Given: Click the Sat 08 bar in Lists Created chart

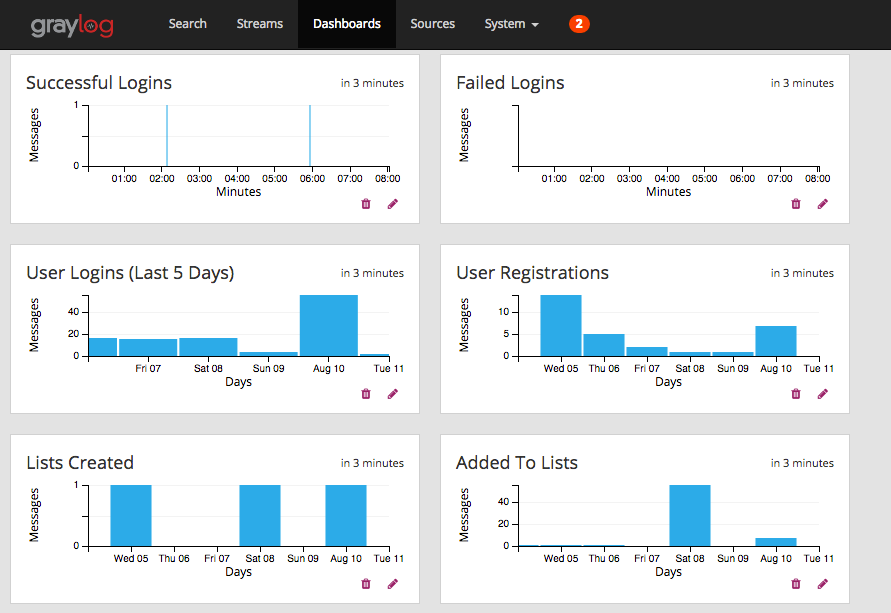Looking at the screenshot, I should (x=260, y=515).
